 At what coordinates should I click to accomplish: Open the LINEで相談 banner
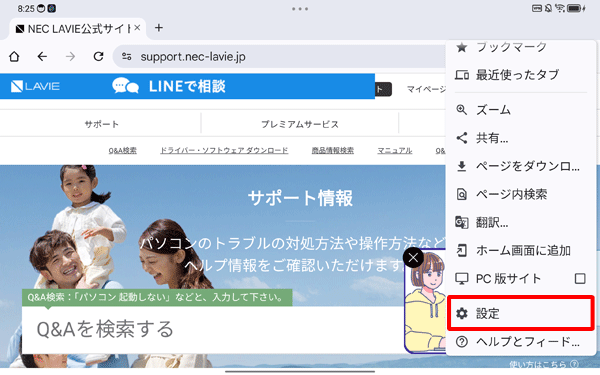point(188,86)
